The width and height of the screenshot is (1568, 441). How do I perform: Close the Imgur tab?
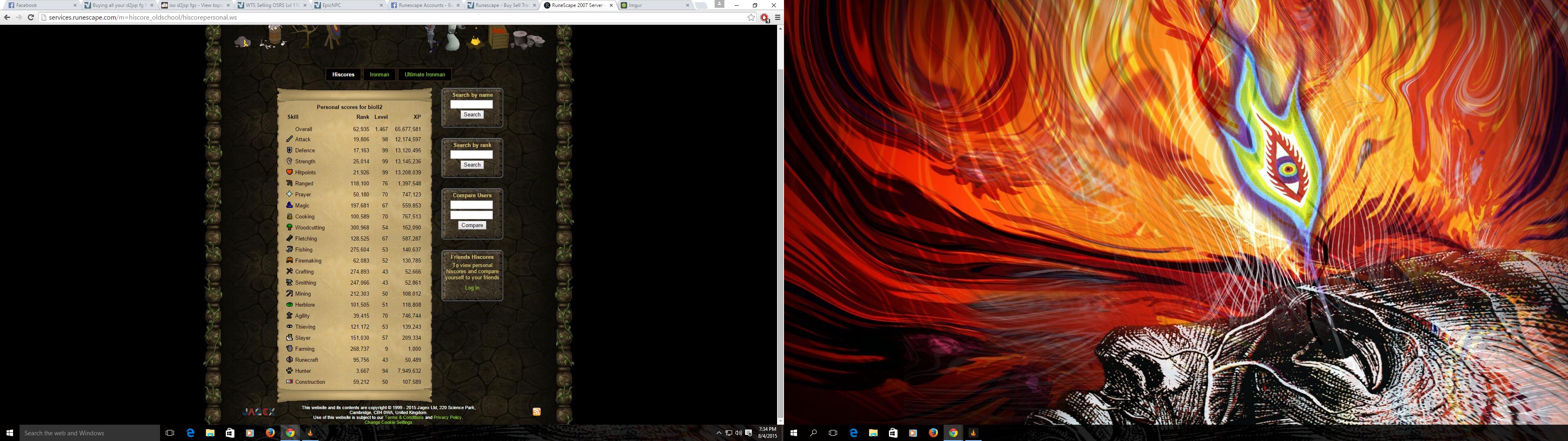click(x=687, y=5)
